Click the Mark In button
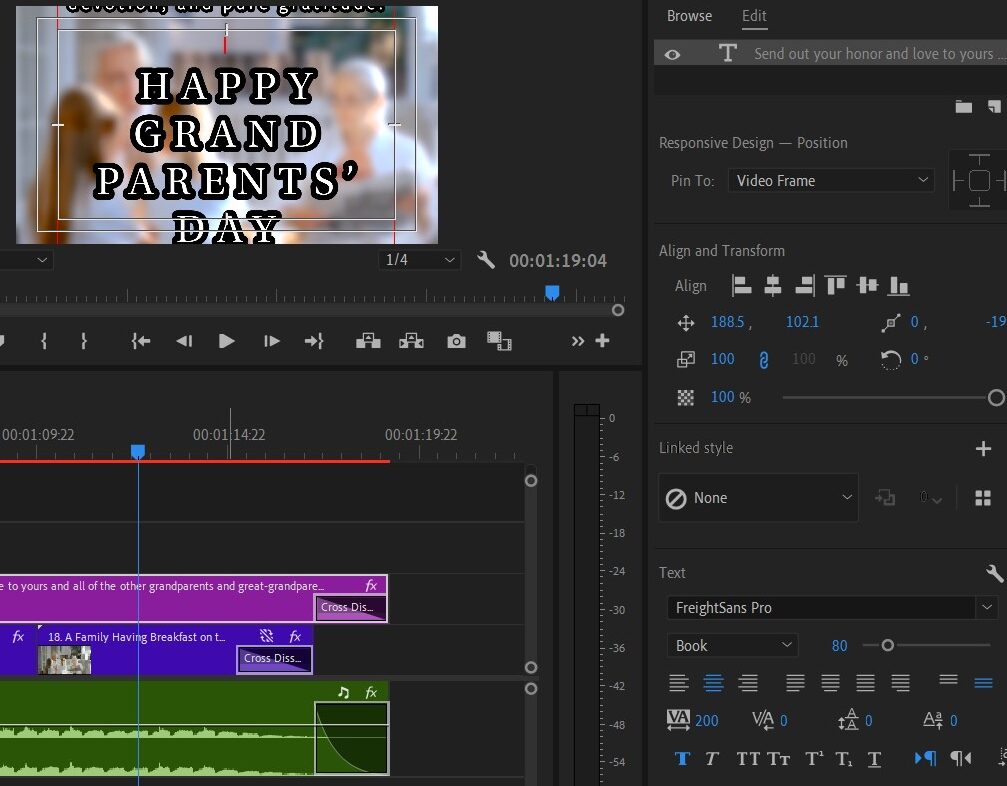The width and height of the screenshot is (1007, 786). pos(44,341)
